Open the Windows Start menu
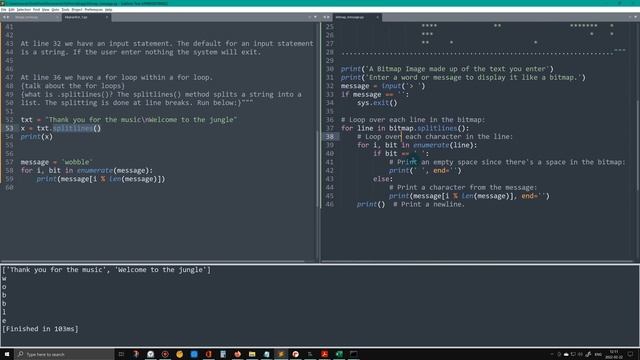The height and width of the screenshot is (360, 640). 7,354
